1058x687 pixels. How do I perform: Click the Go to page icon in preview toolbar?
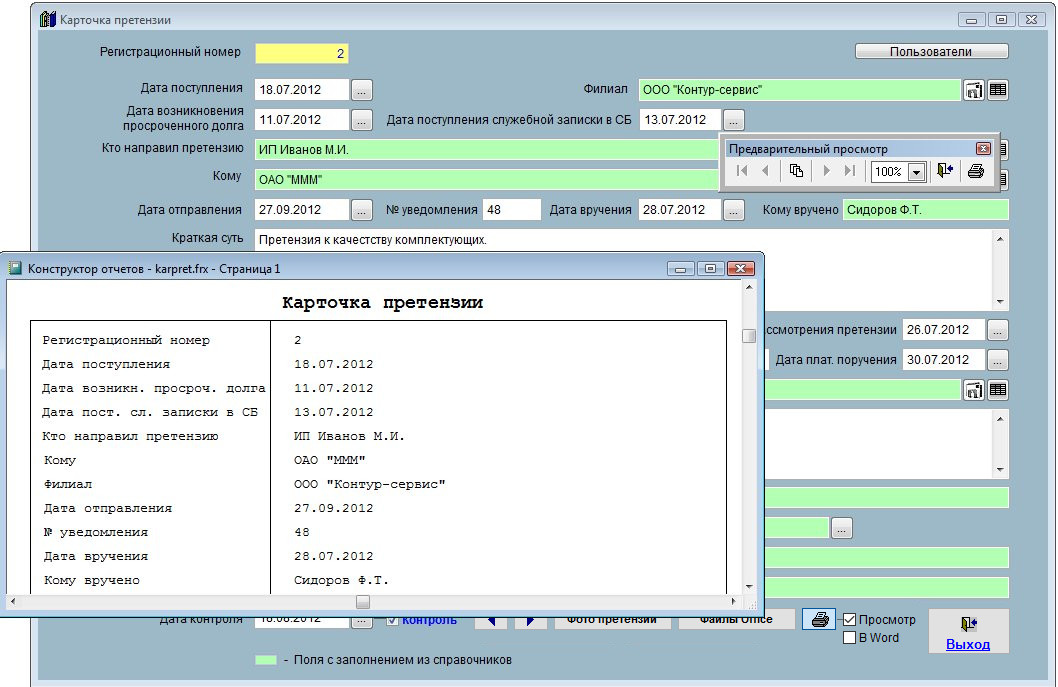coord(796,171)
